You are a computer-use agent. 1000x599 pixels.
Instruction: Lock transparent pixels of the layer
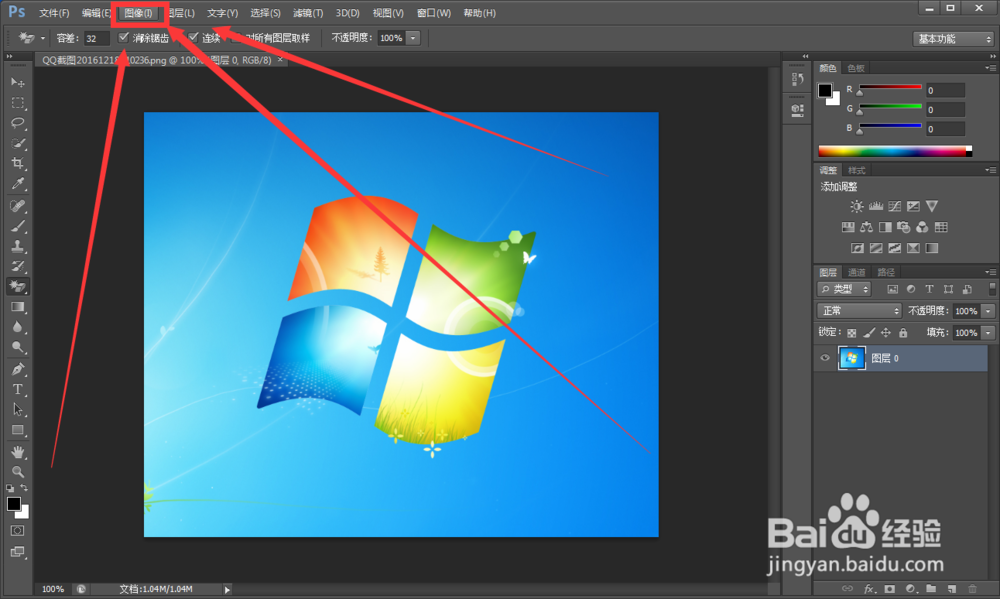851,332
